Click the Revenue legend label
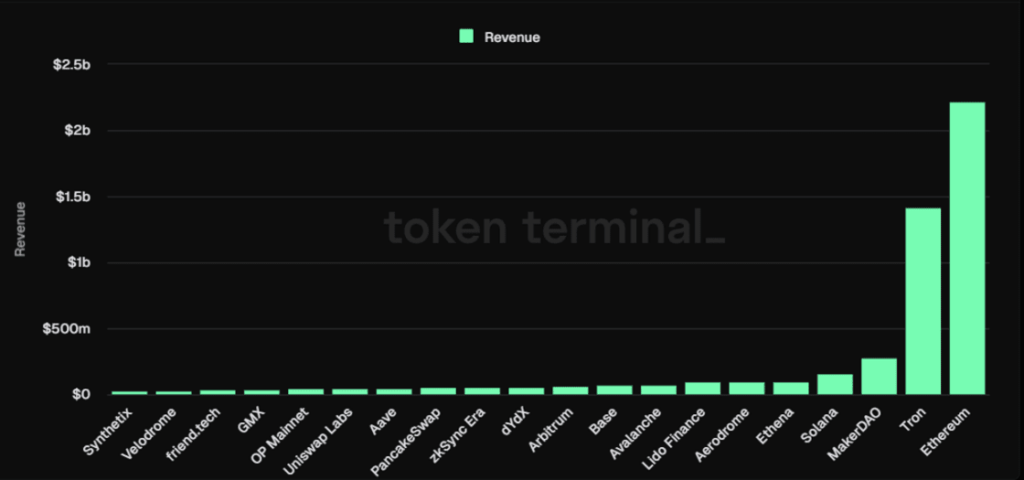1024x480 pixels. pos(512,37)
